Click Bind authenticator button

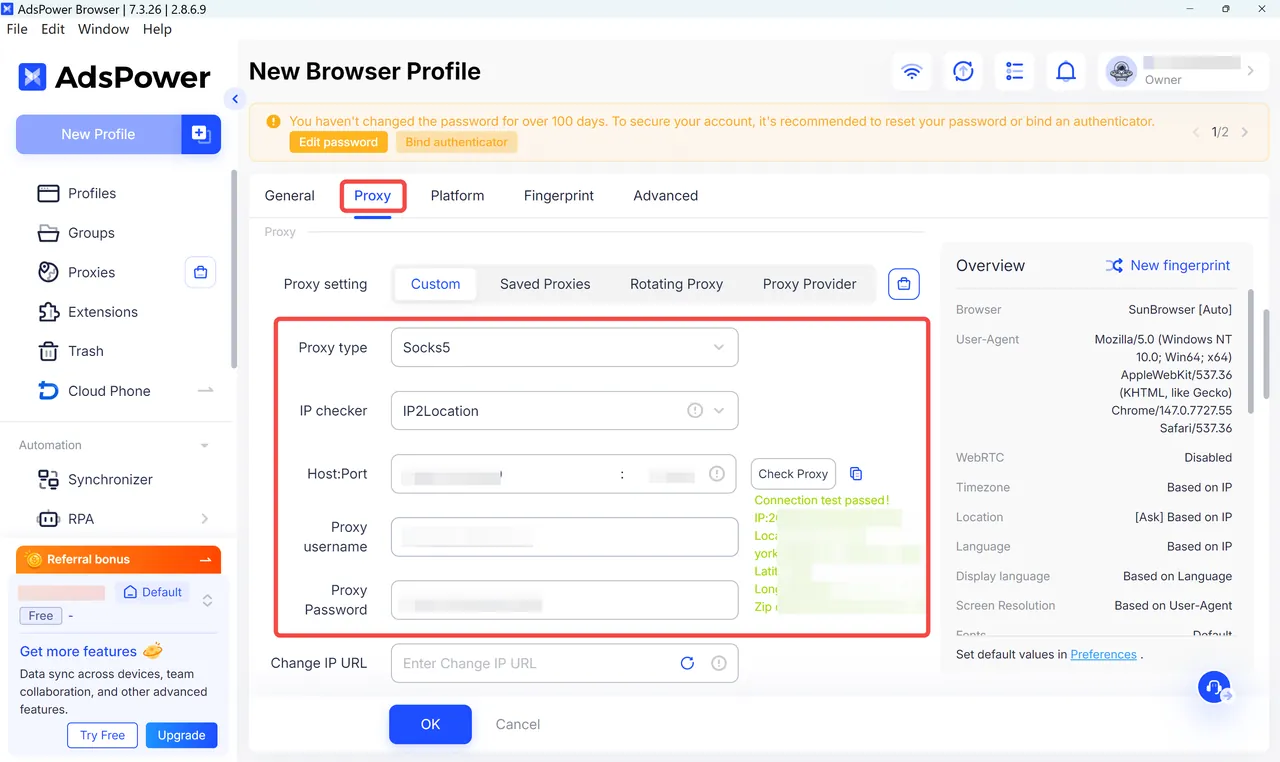[x=457, y=142]
